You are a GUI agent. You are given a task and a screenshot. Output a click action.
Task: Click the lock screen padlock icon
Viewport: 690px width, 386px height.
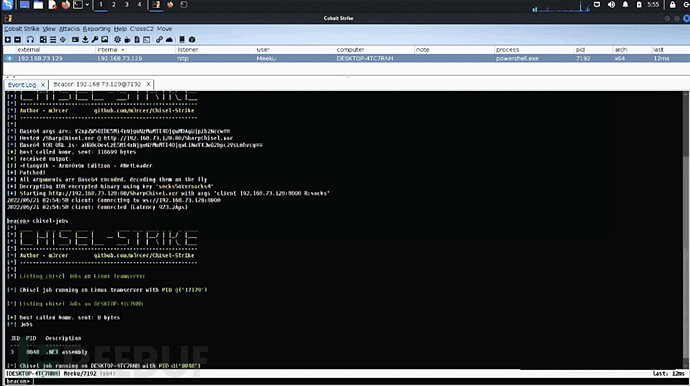point(672,5)
